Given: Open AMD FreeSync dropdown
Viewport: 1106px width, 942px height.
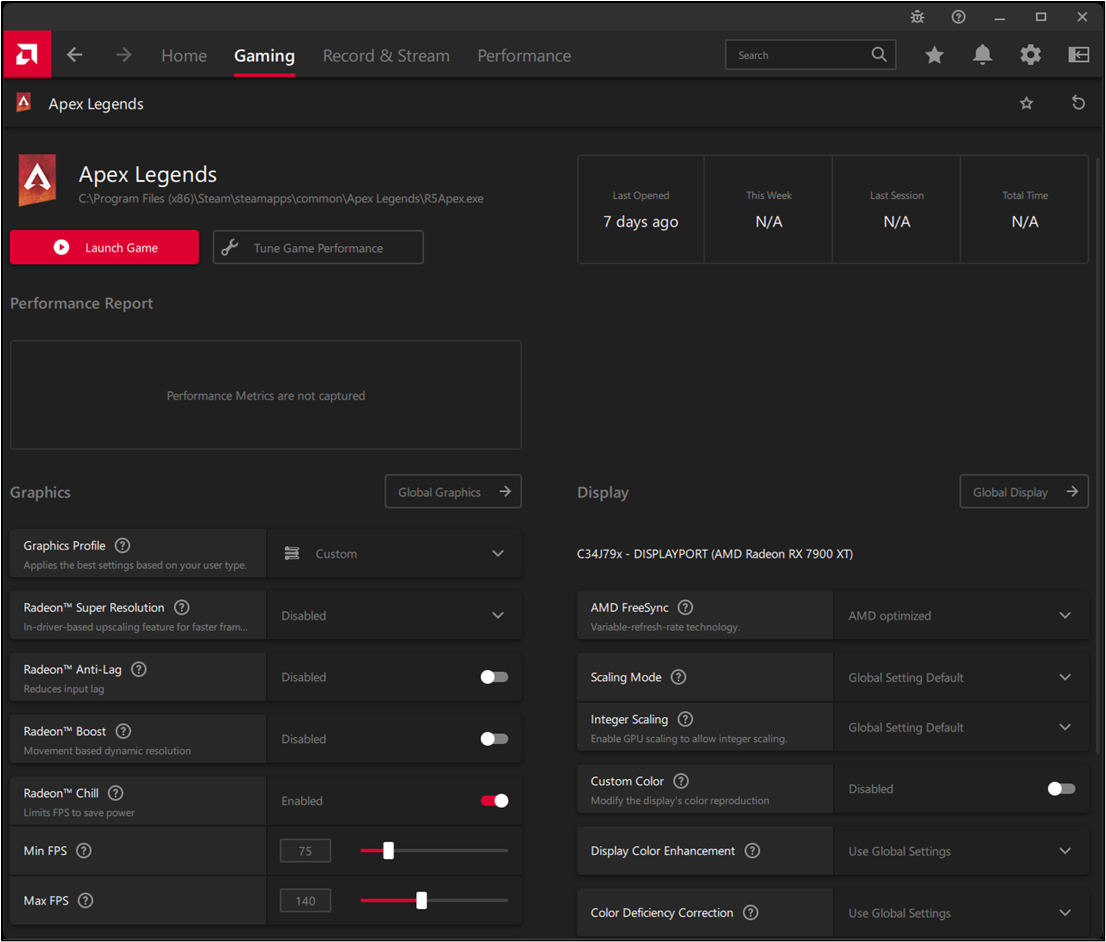Looking at the screenshot, I should click(961, 616).
